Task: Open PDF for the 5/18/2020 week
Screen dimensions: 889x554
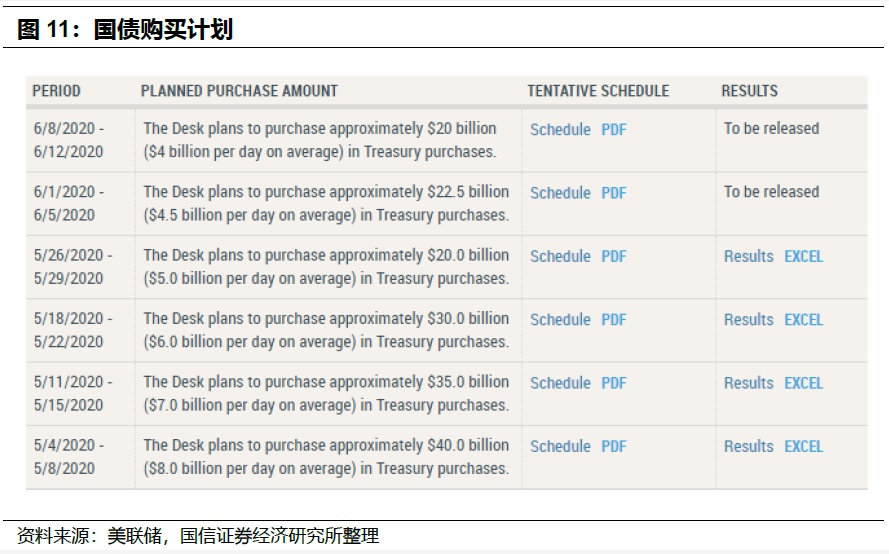Action: tap(614, 320)
